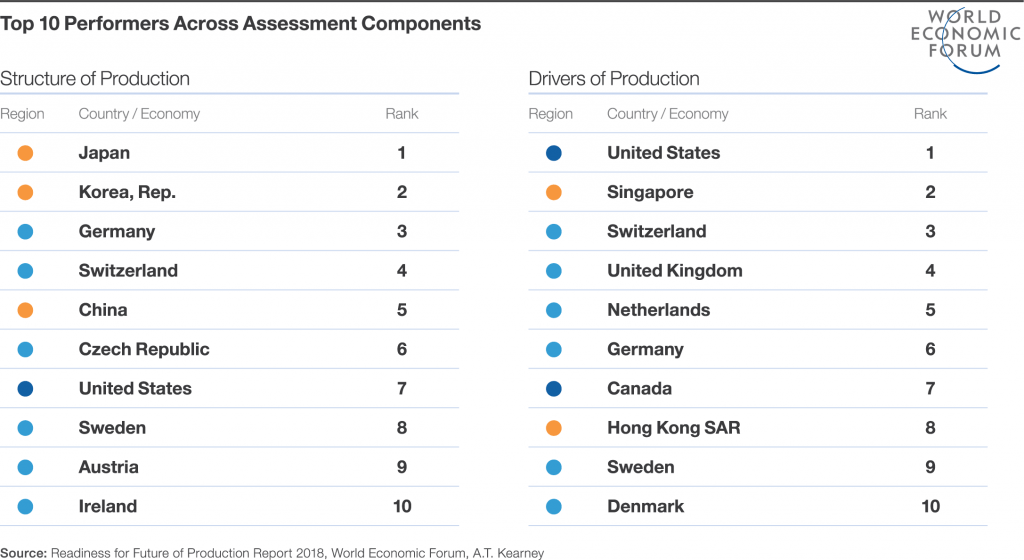Viewport: 1024px width, 560px height.
Task: Click the orange dot next to Korea, Rep.
Action: [26, 192]
